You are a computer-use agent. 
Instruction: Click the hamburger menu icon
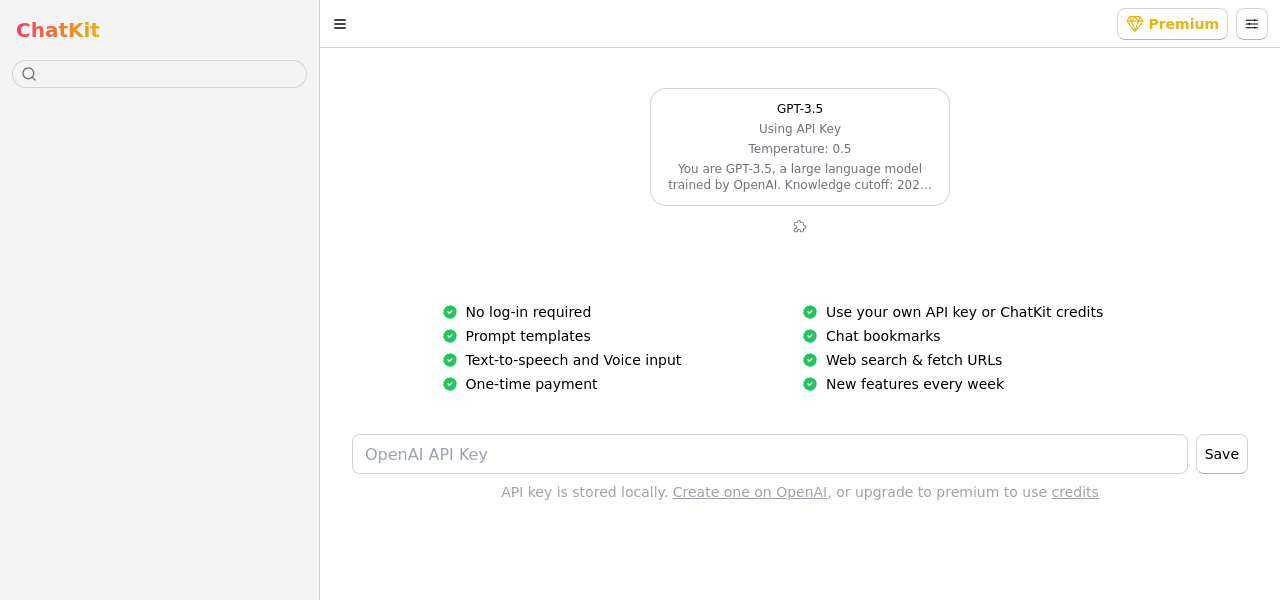click(340, 24)
